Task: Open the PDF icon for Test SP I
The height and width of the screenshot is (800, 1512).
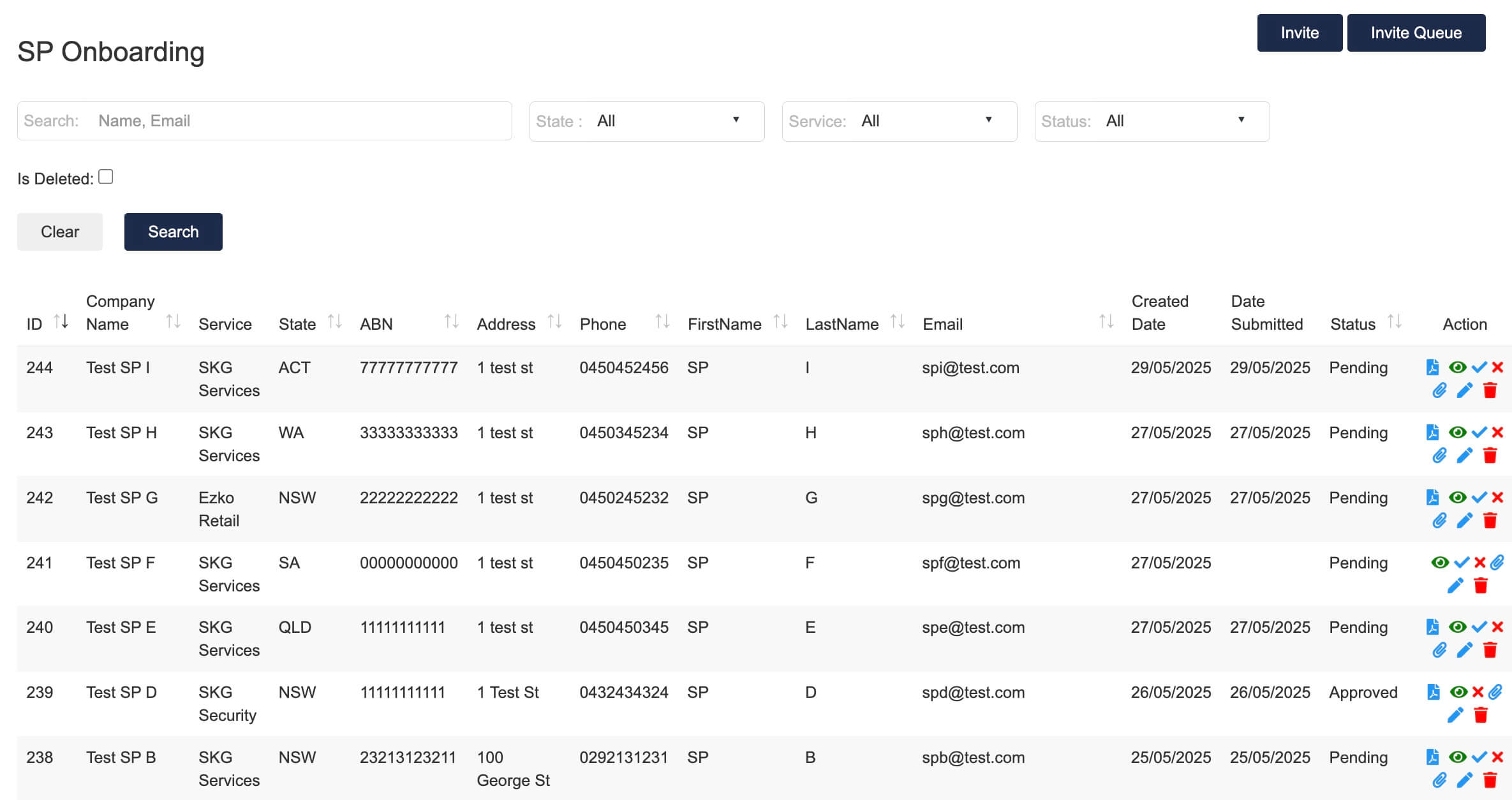Action: 1433,367
